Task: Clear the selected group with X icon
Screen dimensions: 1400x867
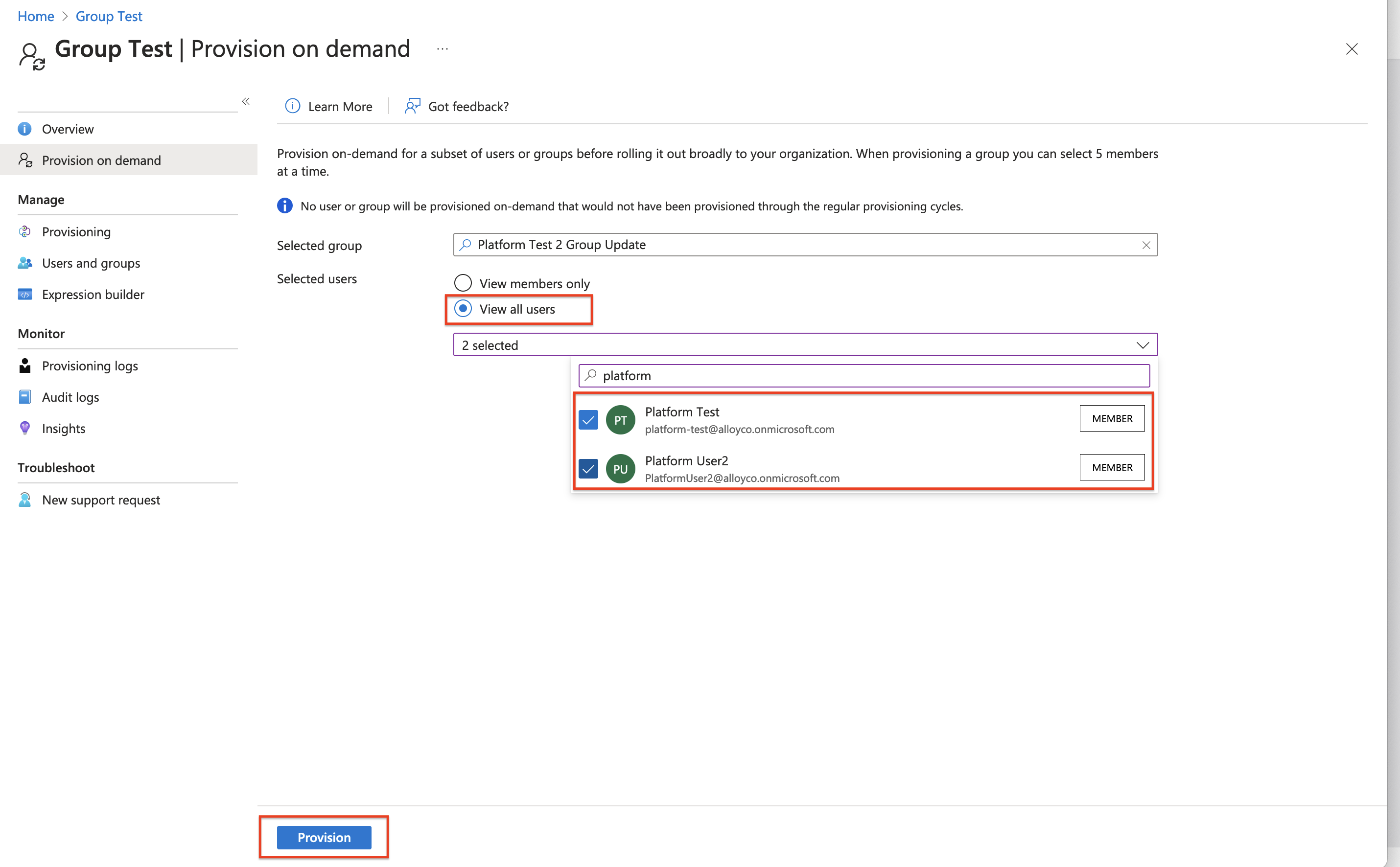Action: 1146,245
